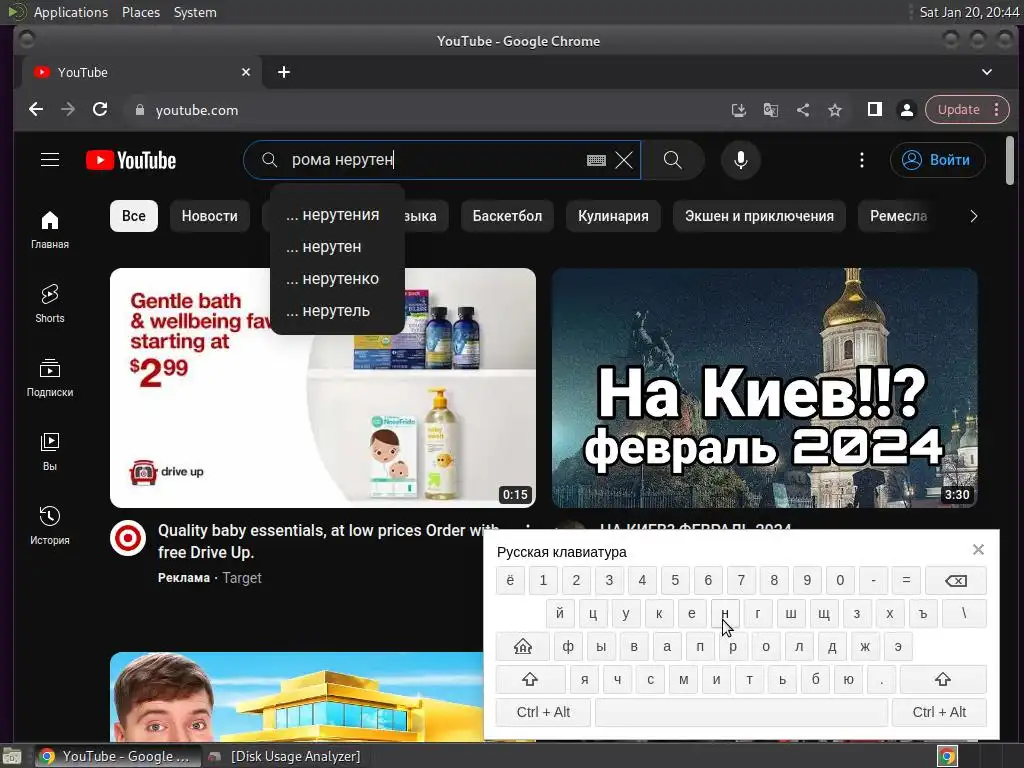Click the ё key on virtual keyboard
Image resolution: width=1024 pixels, height=768 pixels.
[x=510, y=581]
